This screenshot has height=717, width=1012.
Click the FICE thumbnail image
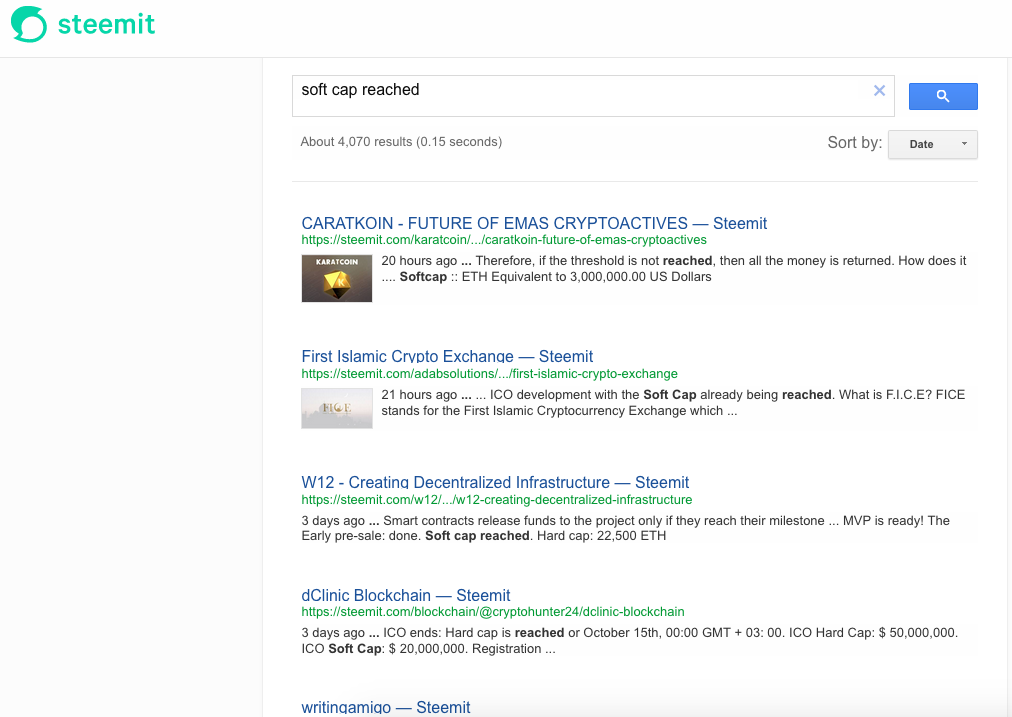tap(337, 408)
